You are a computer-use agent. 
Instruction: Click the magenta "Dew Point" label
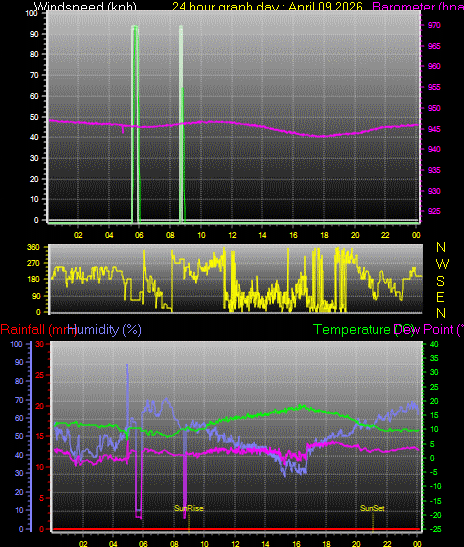pyautogui.click(x=428, y=329)
